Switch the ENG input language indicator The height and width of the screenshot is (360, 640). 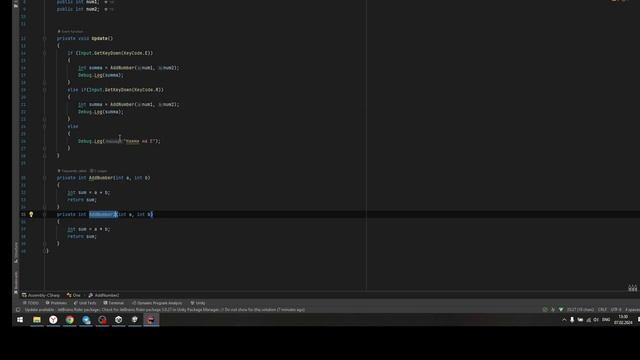click(606, 320)
